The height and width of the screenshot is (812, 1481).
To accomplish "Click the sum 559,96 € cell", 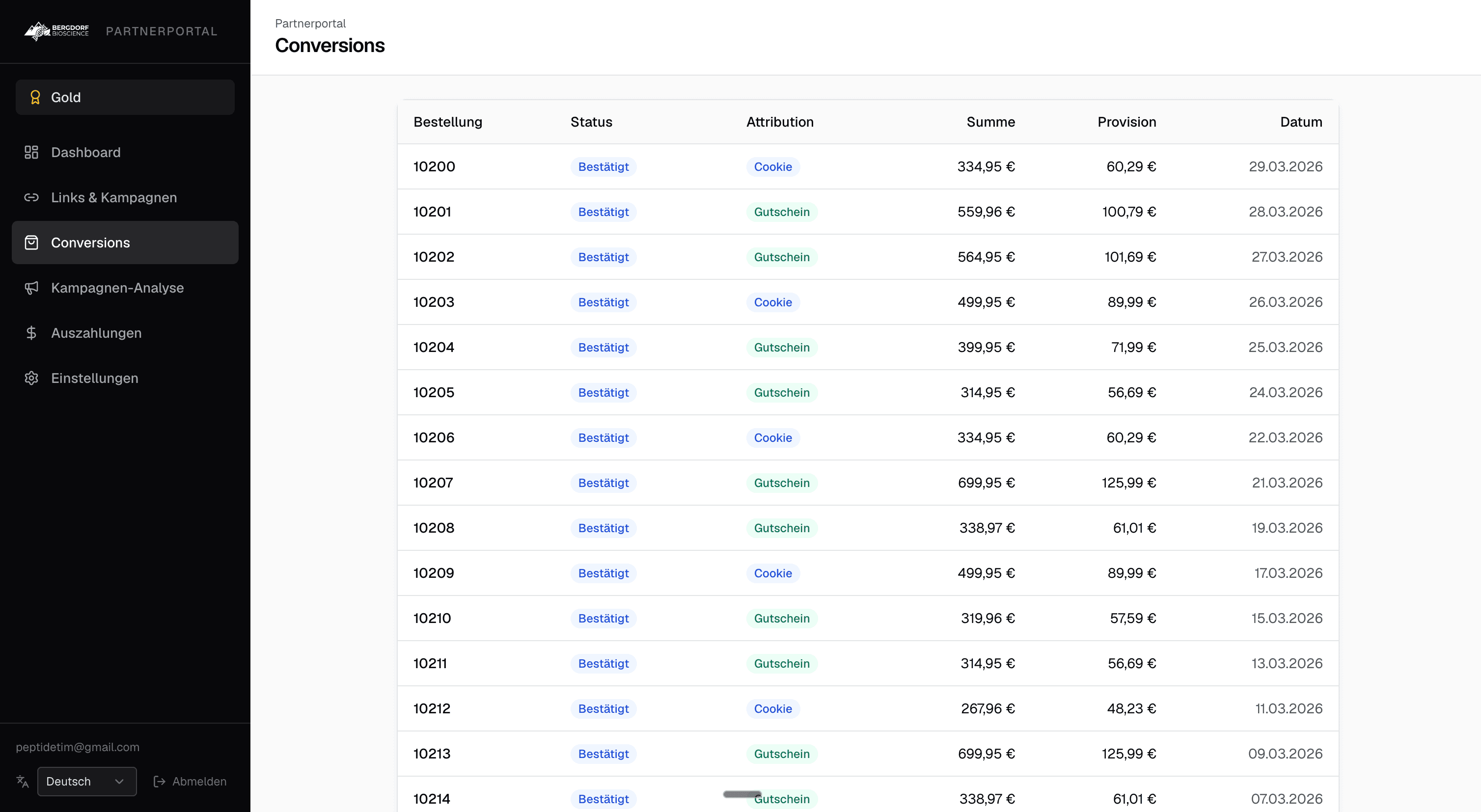I will coord(986,212).
